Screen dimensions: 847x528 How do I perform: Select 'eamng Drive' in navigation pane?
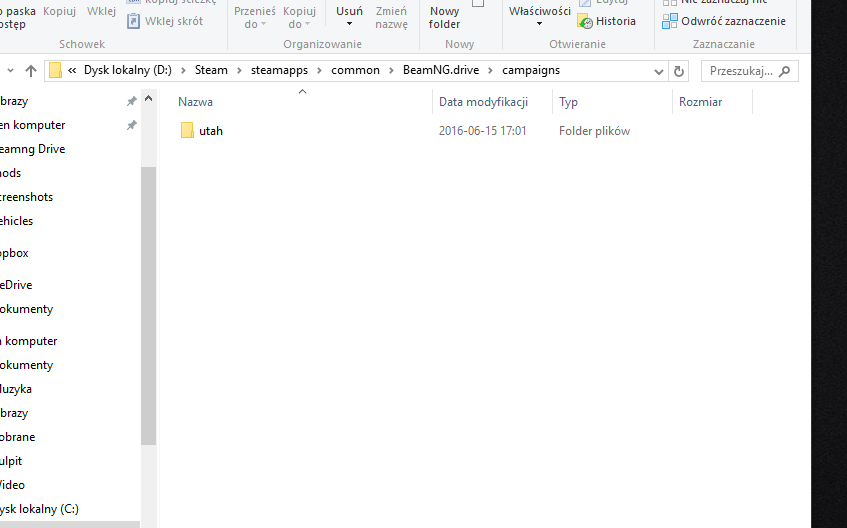click(x=32, y=149)
